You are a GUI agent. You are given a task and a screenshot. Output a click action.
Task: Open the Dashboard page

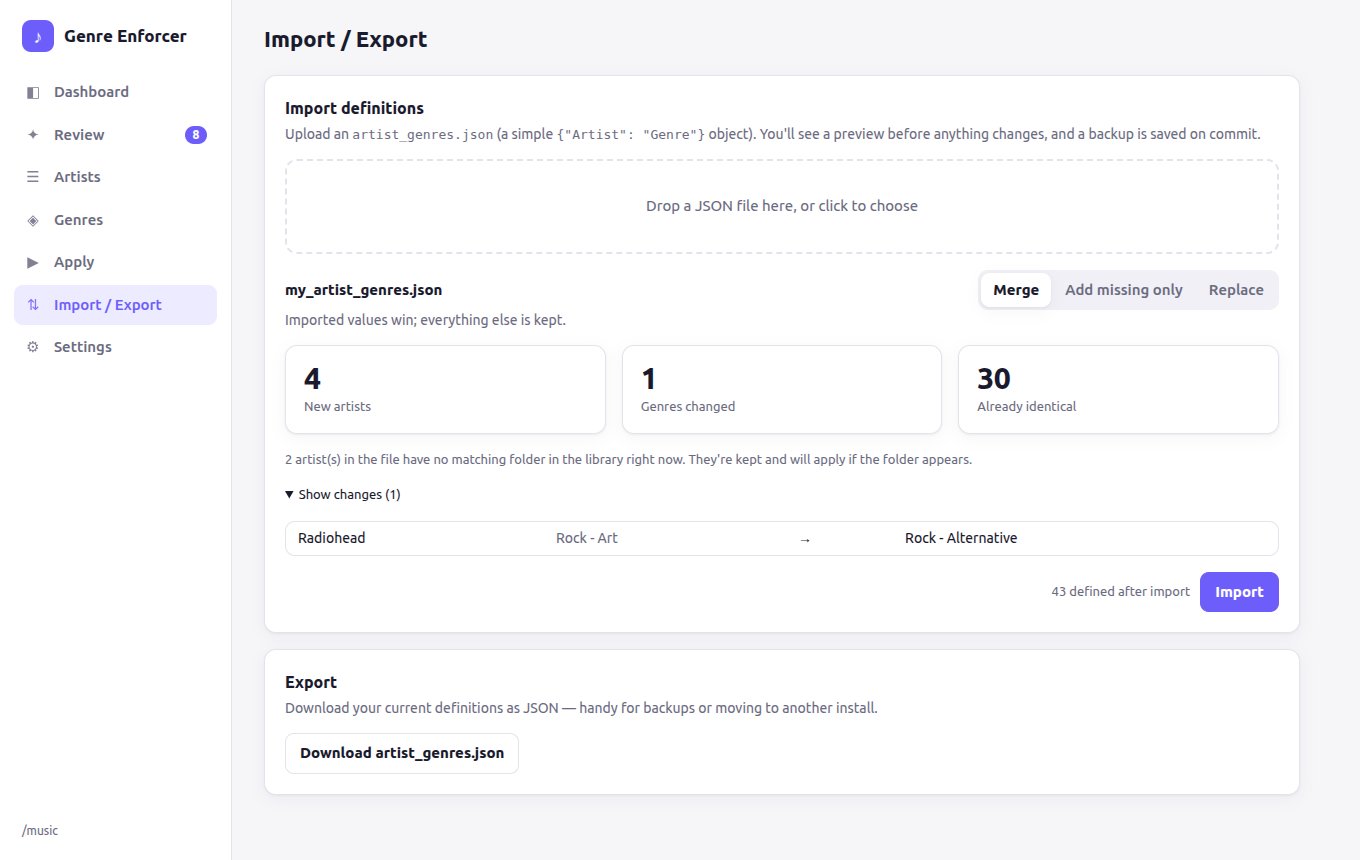[115, 92]
